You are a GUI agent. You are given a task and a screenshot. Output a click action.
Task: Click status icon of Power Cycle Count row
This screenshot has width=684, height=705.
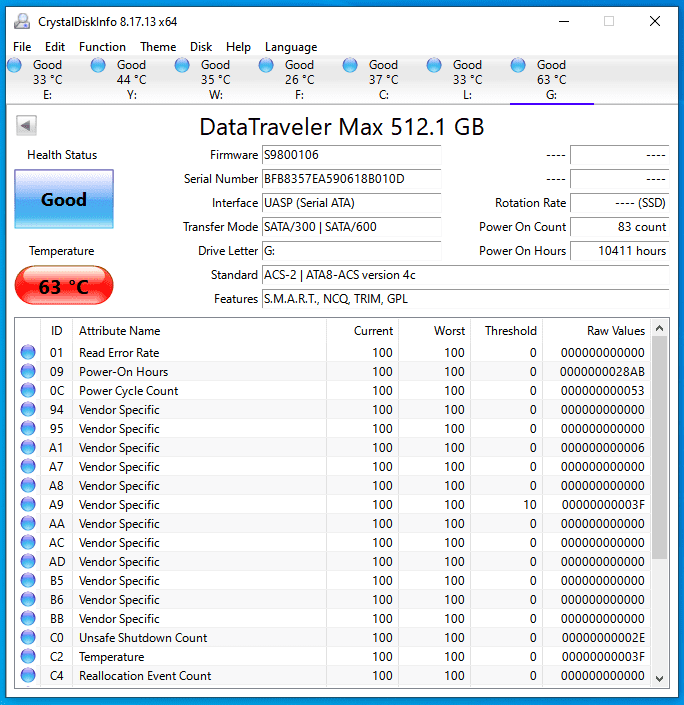pos(28,390)
